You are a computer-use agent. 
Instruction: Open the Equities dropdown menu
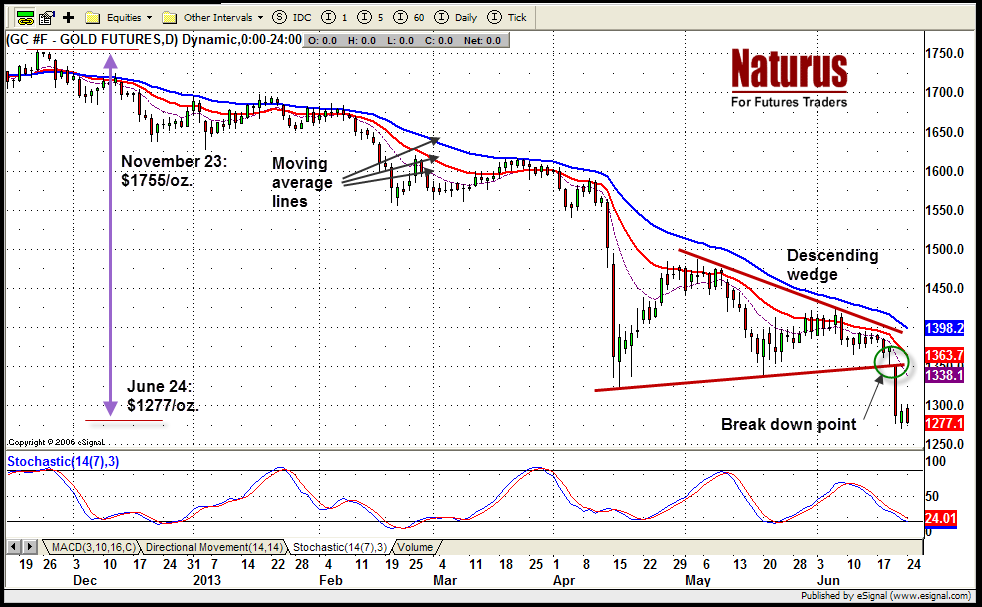119,17
